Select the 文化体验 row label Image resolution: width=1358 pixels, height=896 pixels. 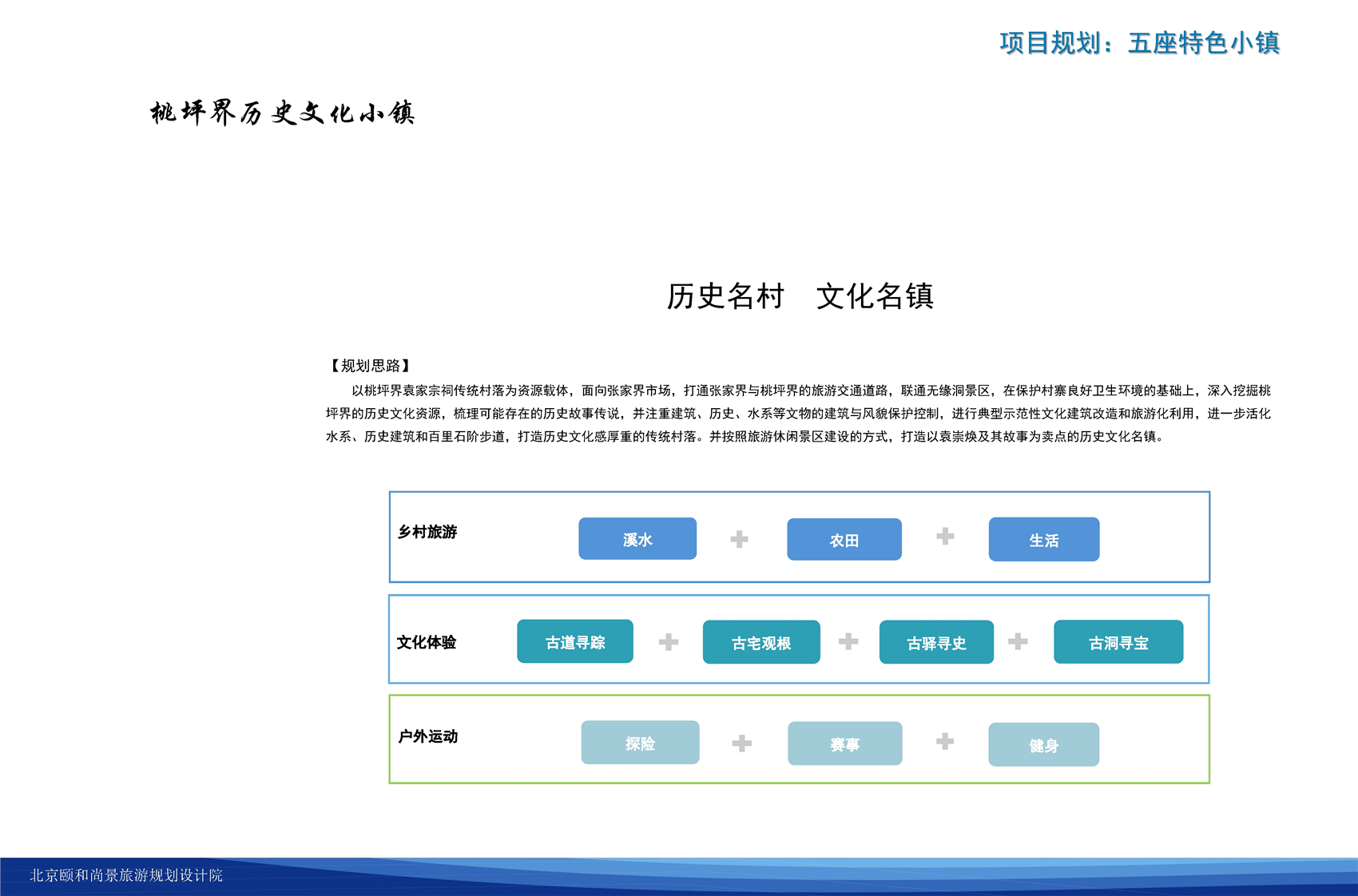(x=427, y=642)
